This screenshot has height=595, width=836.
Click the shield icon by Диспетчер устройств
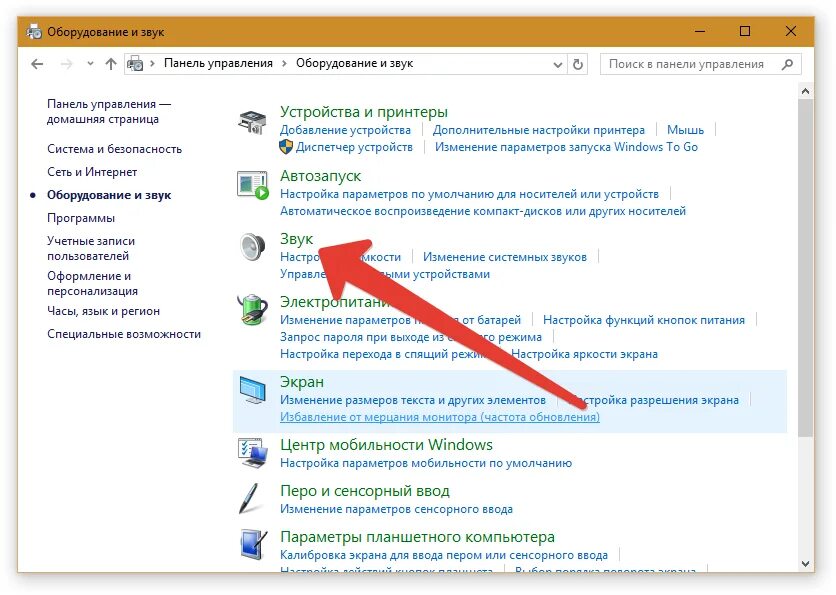286,147
